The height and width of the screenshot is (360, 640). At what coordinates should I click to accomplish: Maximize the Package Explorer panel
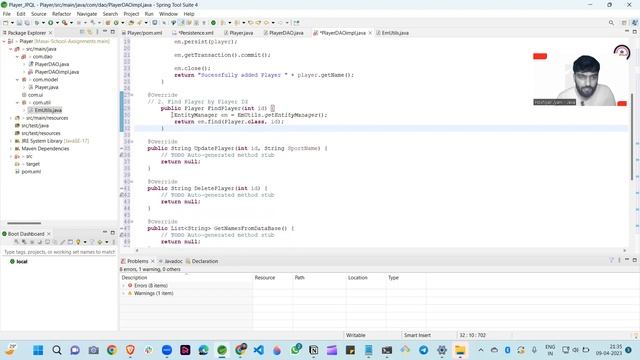pyautogui.click(x=113, y=32)
